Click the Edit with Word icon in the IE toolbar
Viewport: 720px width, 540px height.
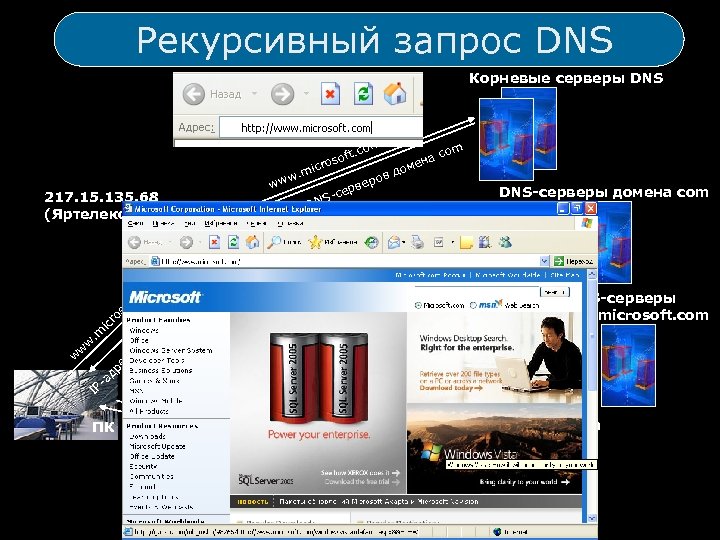[439, 242]
